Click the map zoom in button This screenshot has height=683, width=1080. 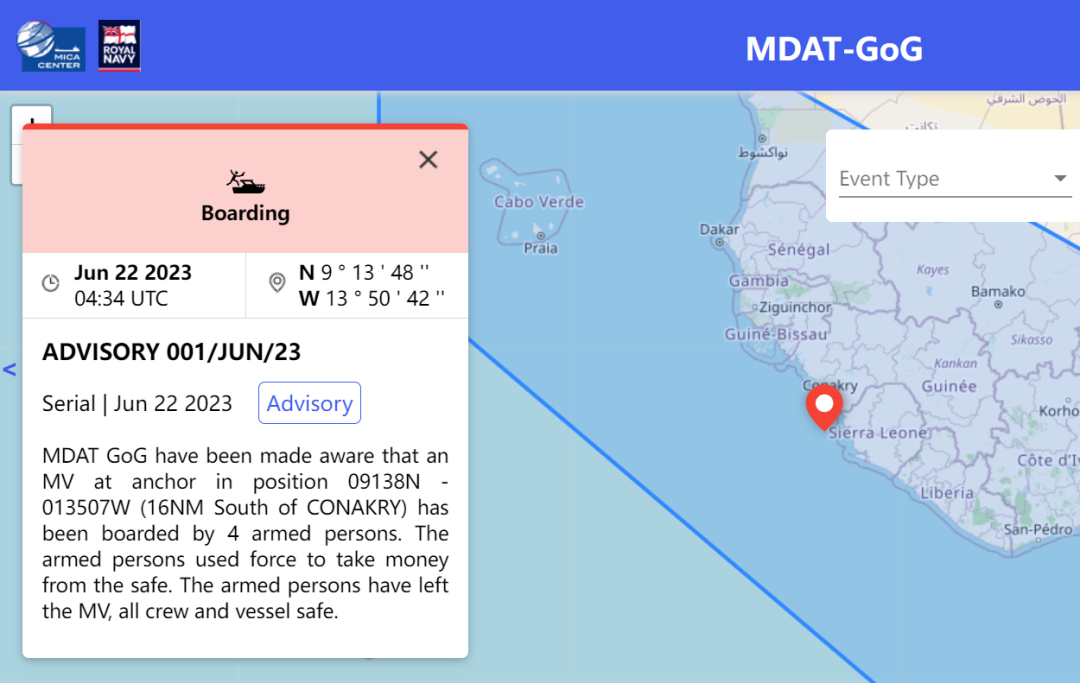pyautogui.click(x=32, y=116)
